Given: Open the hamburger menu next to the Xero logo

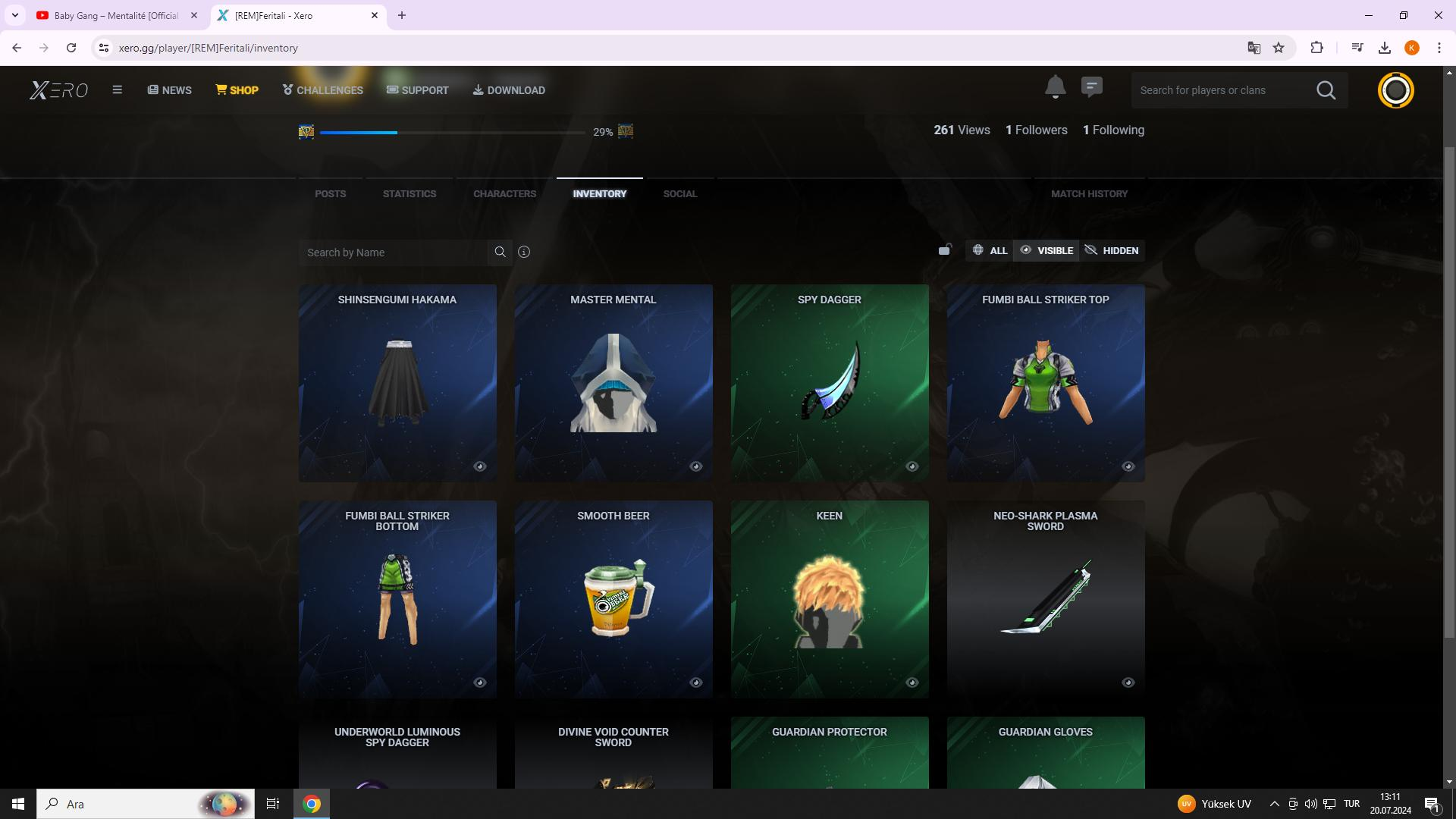Looking at the screenshot, I should [x=117, y=89].
